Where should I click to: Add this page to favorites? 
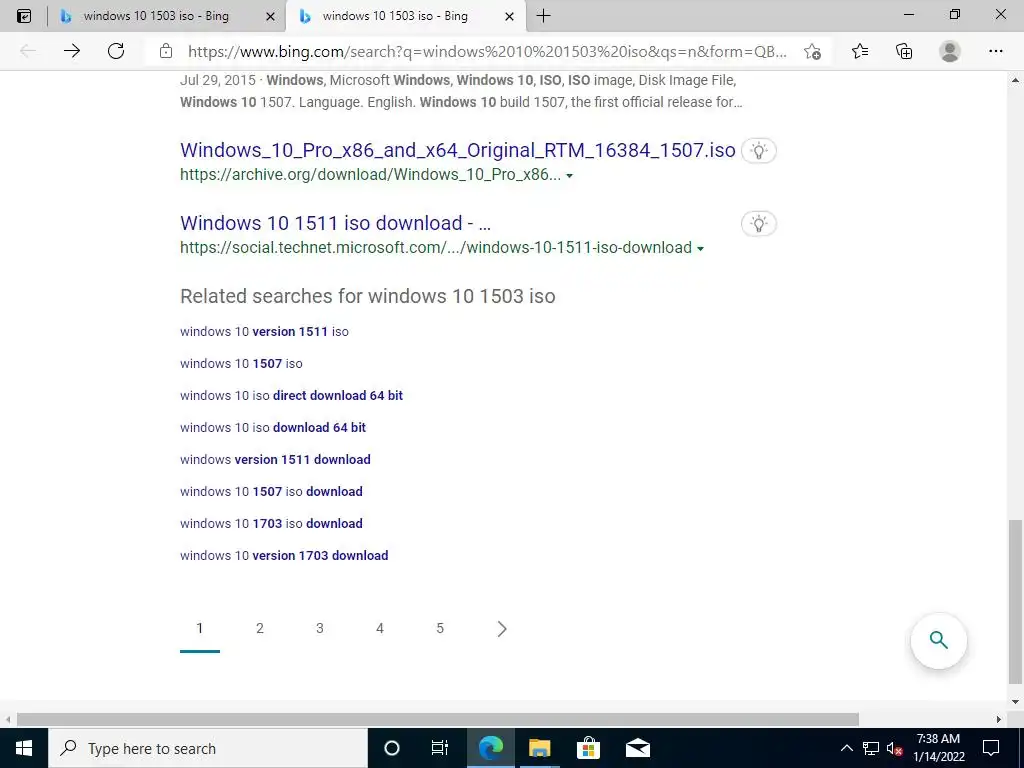(812, 51)
